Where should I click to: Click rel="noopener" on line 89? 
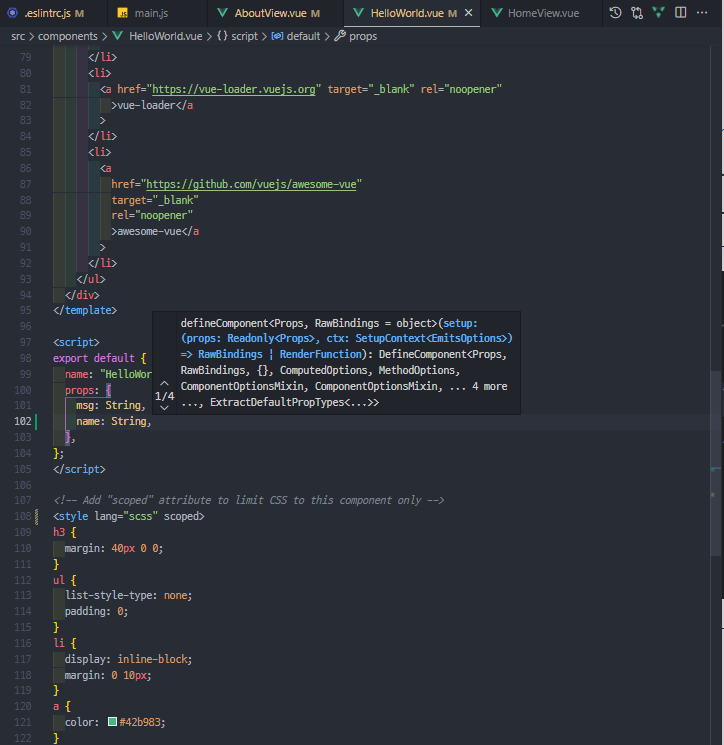(x=152, y=215)
